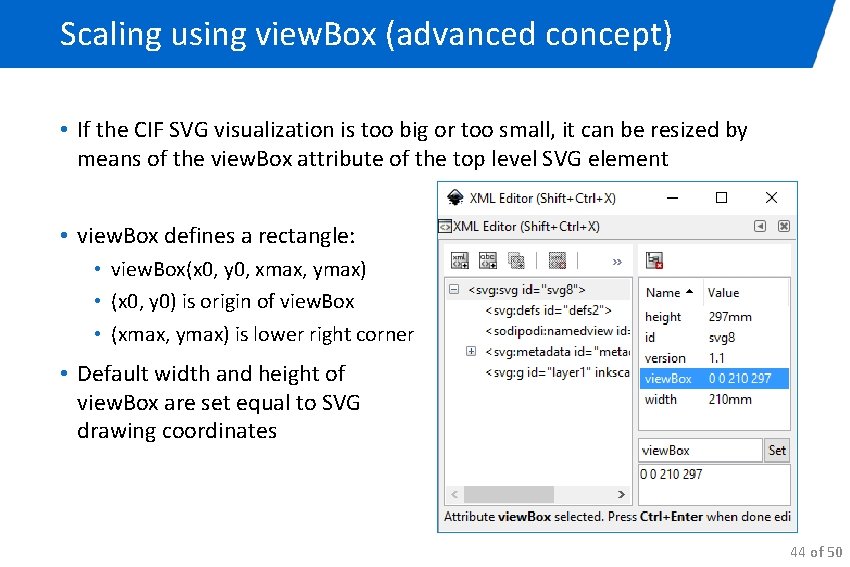Click the 1.1 version value

tap(717, 358)
